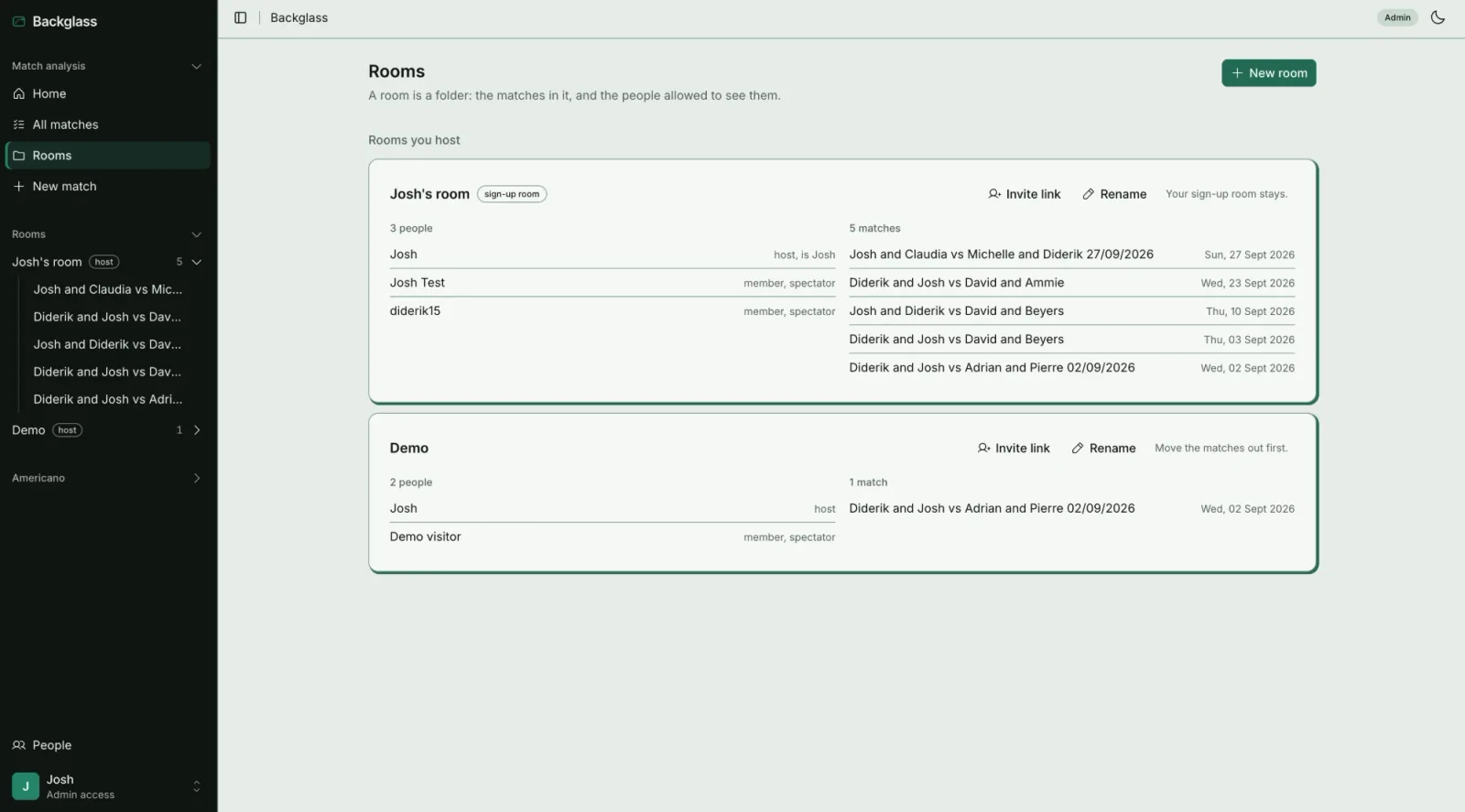
Task: Open the Thu, 03 Sept 2026 match row
Action: tap(1071, 340)
